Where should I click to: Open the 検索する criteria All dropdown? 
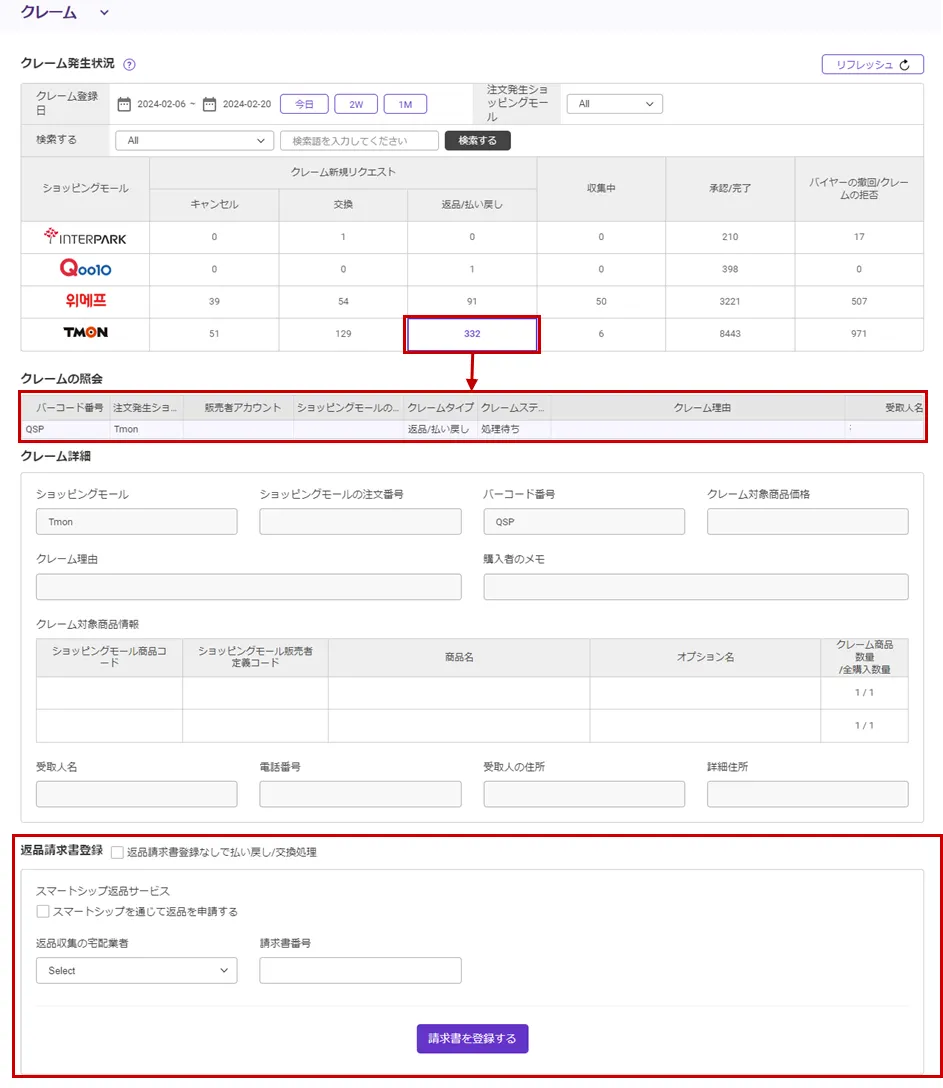point(194,141)
